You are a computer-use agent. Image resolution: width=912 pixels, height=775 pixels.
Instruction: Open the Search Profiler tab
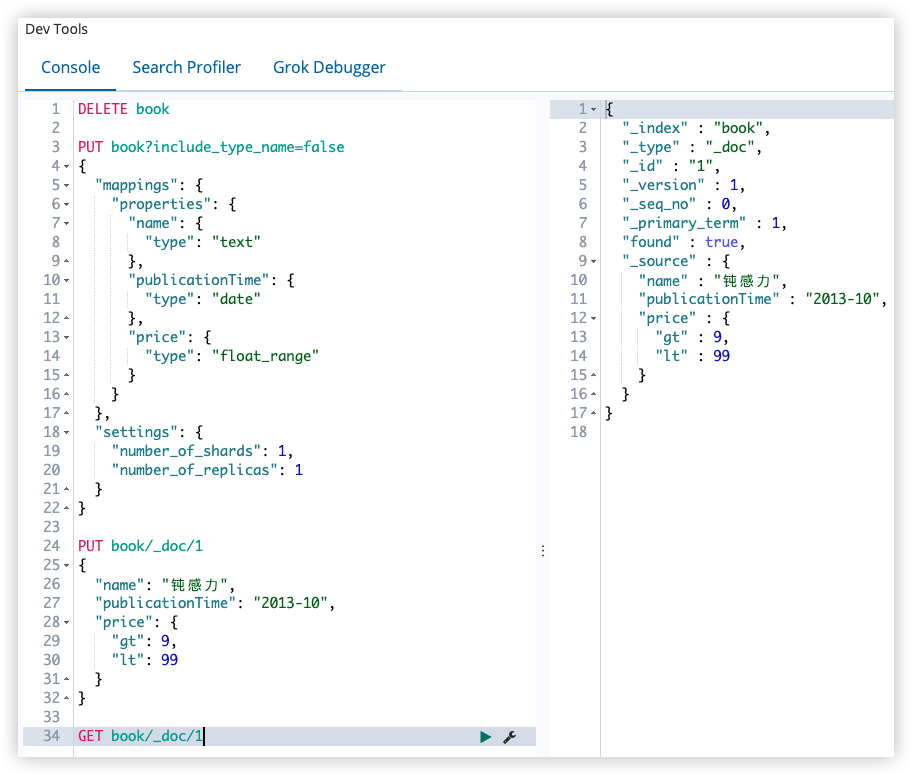tap(186, 67)
